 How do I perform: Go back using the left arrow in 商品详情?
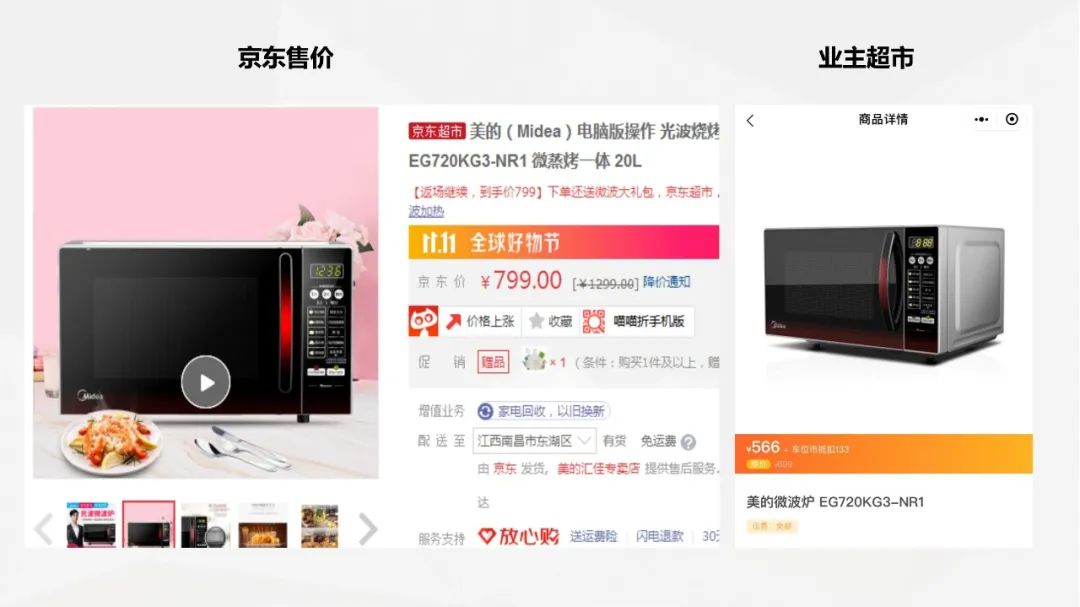[750, 121]
